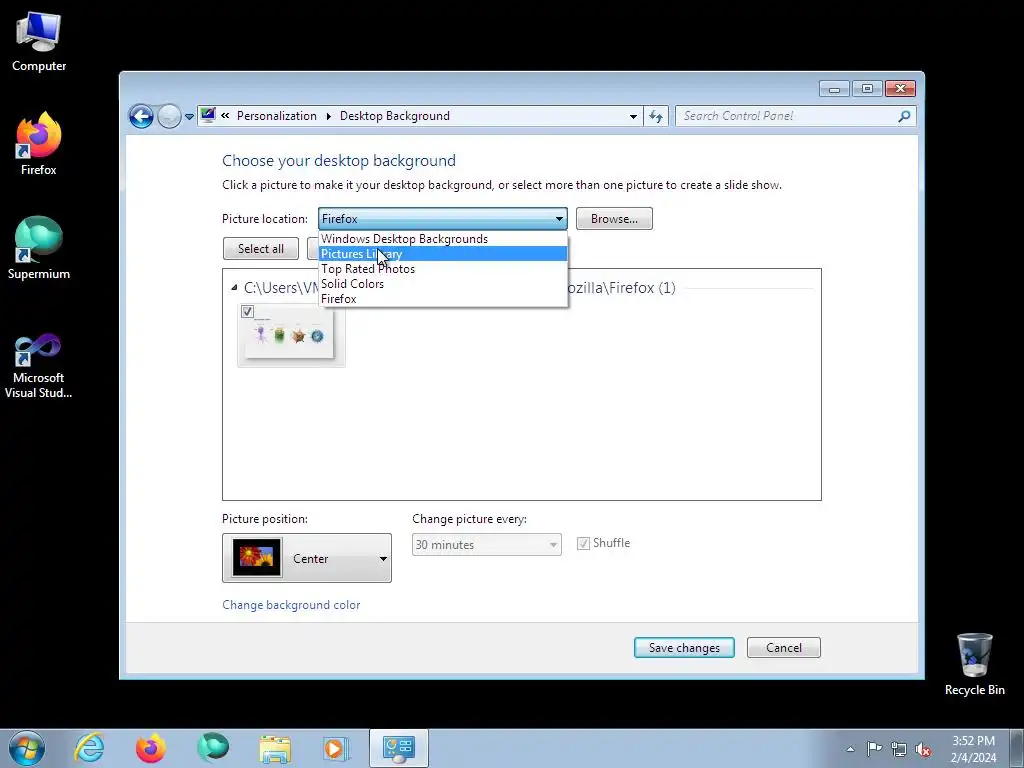1024x768 pixels.
Task: Click the search magnifier icon
Action: coord(904,116)
